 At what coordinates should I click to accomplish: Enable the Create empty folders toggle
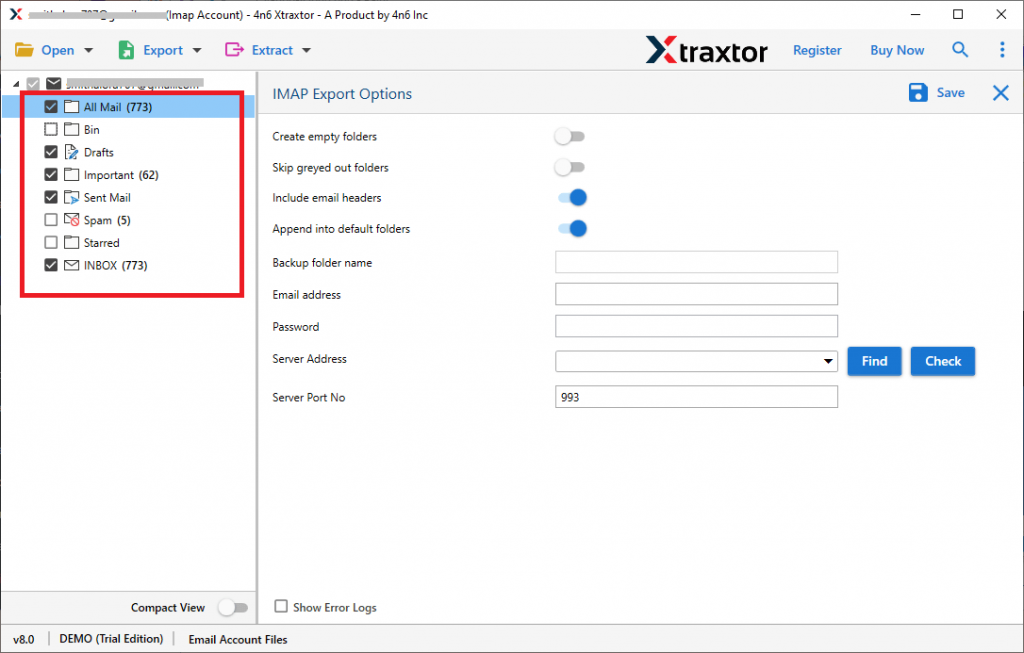(570, 136)
